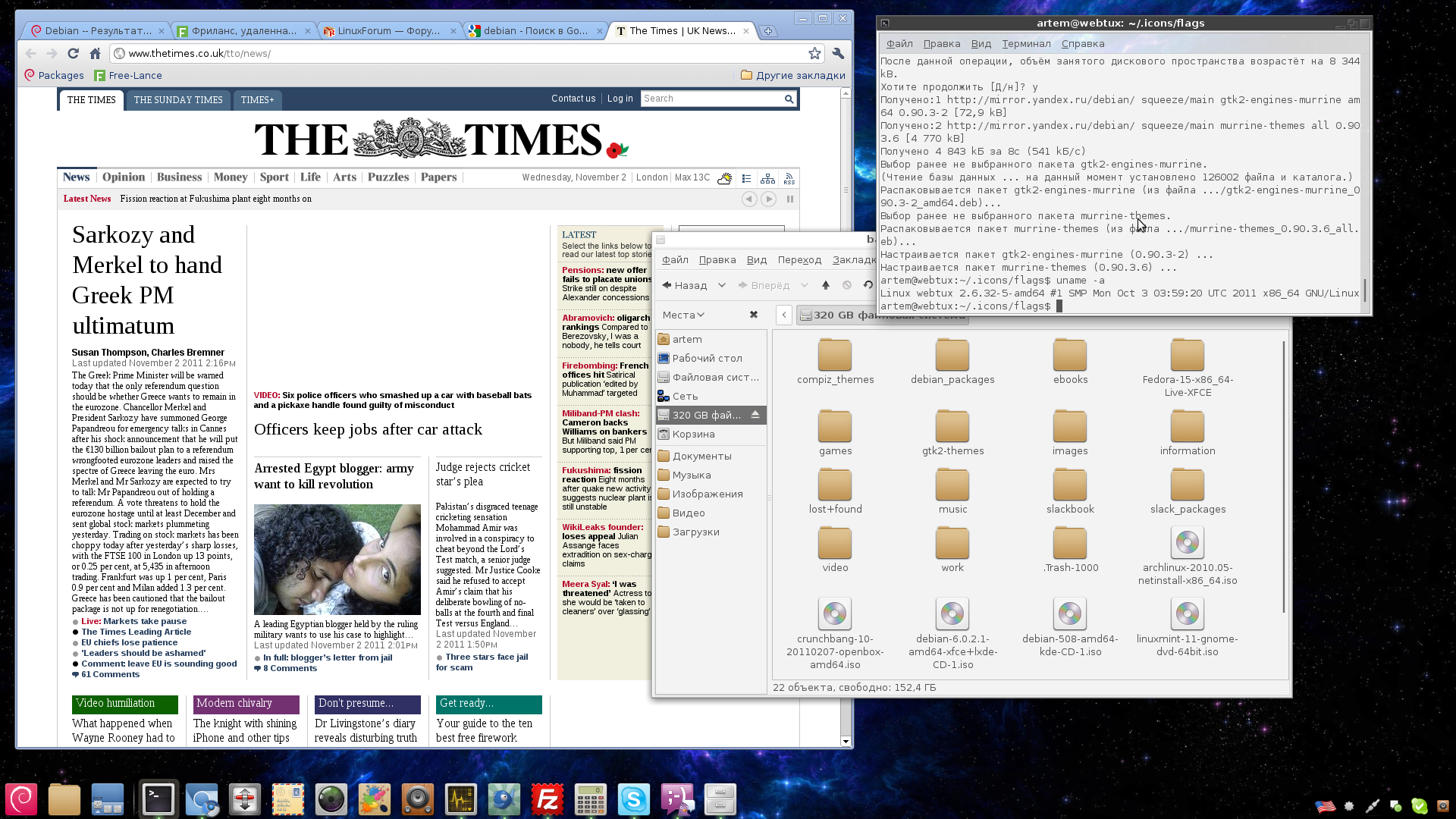1456x819 pixels.
Task: Click the magnifier in Times search box
Action: point(789,99)
